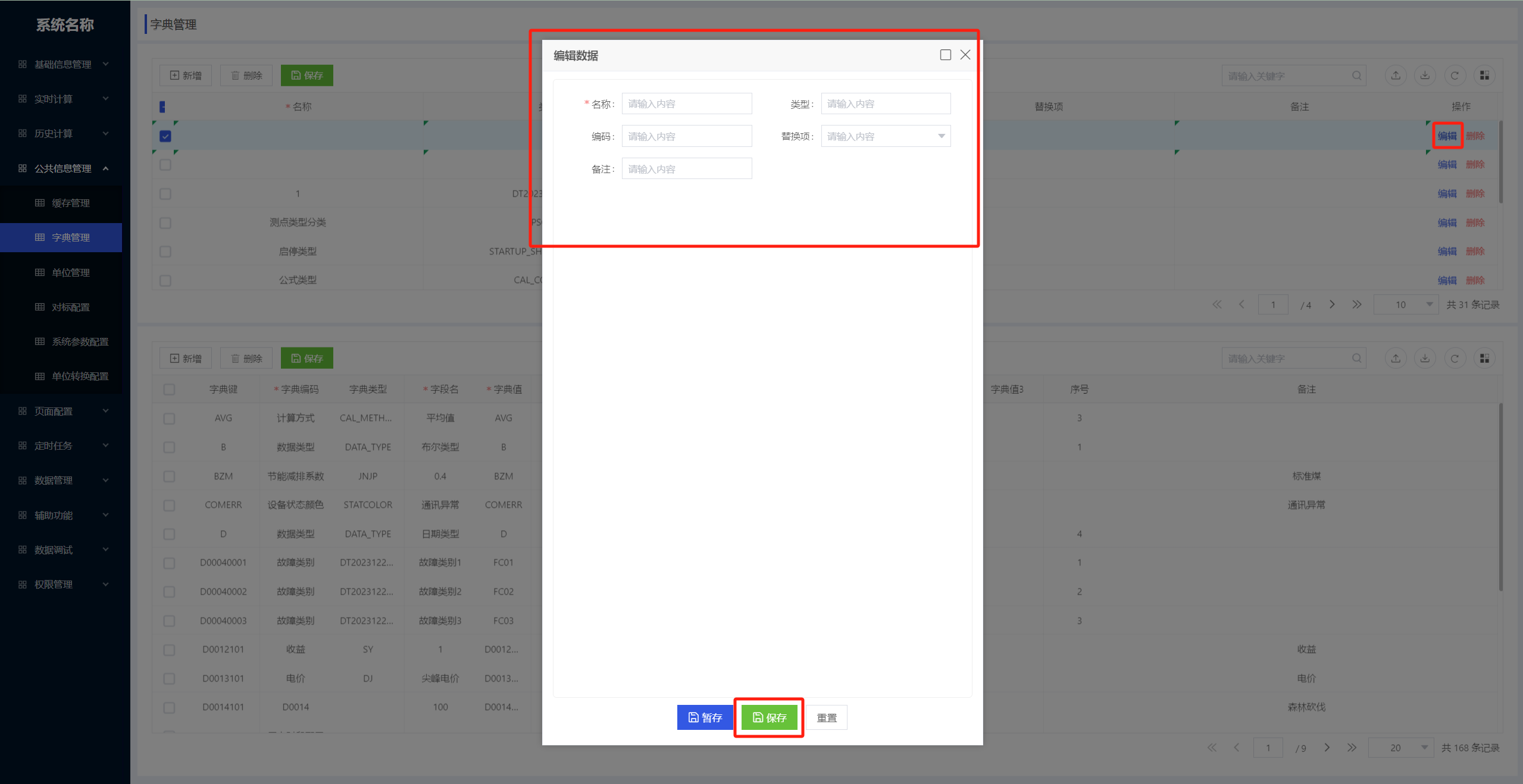Click the upload icon in bottom table toolbar

tap(1396, 358)
